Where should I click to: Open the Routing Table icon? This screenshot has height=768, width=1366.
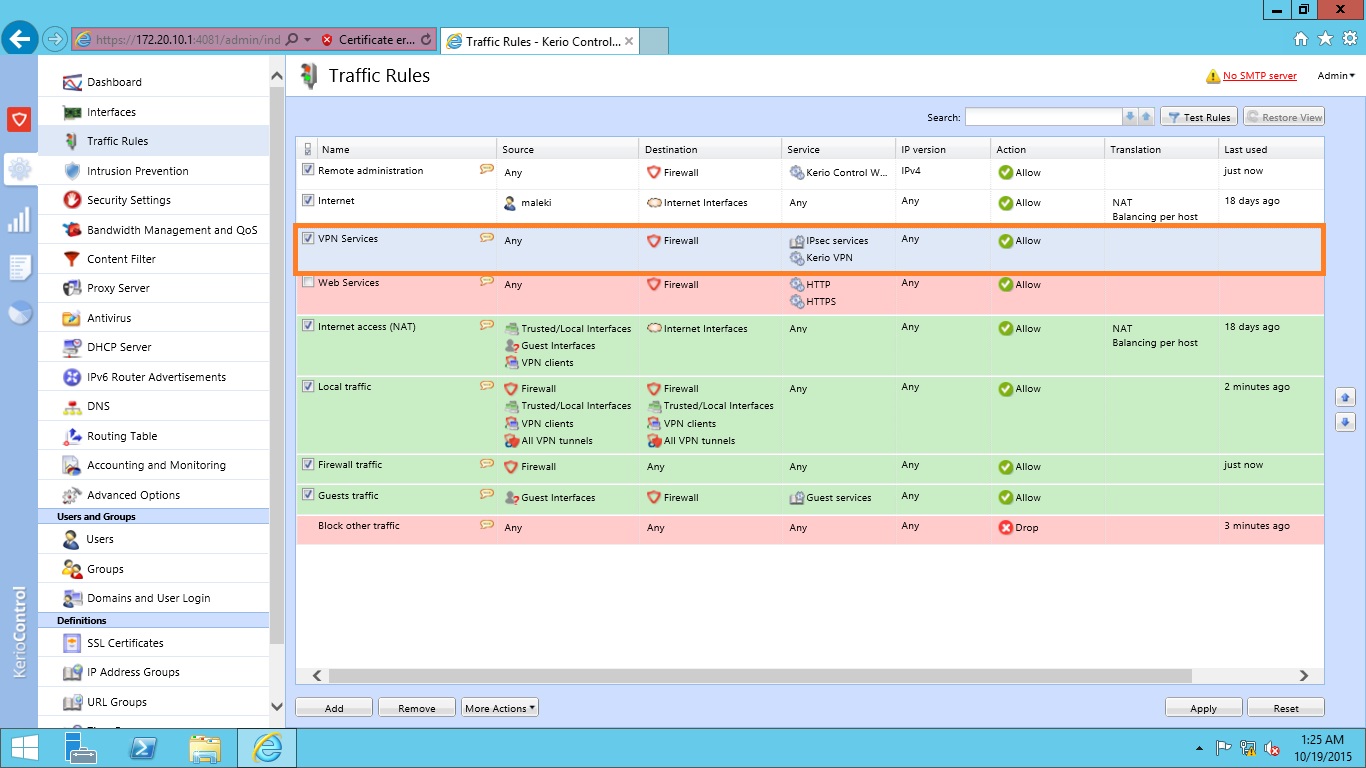pos(71,436)
